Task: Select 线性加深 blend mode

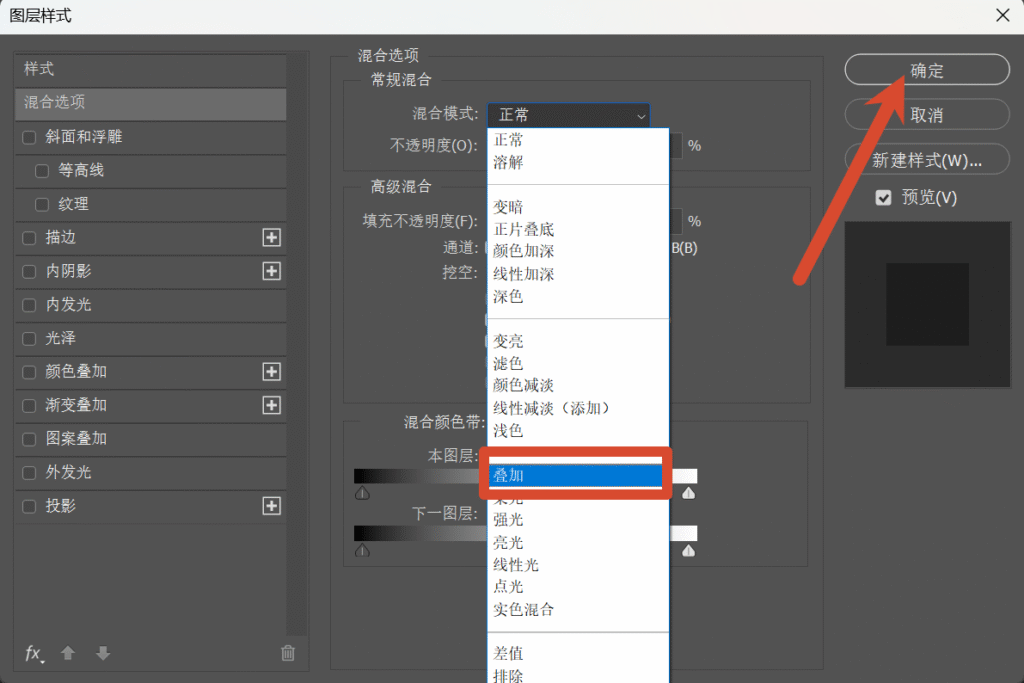Action: click(578, 274)
